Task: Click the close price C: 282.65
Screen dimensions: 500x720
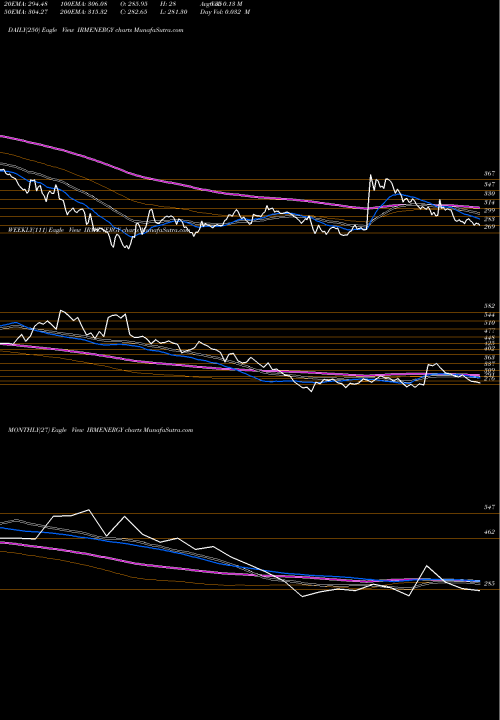Action: 133,12
